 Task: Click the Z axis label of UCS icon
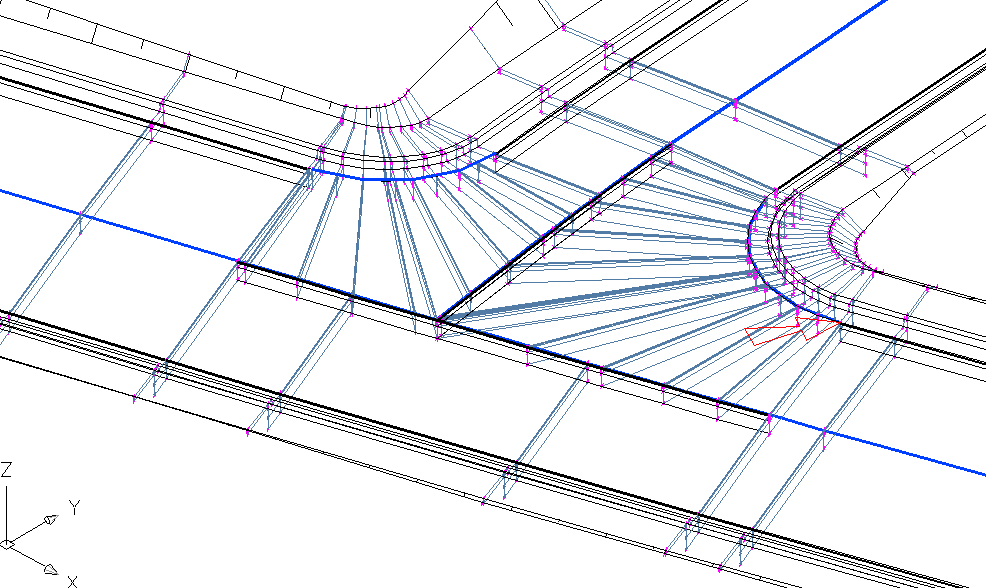(6, 470)
